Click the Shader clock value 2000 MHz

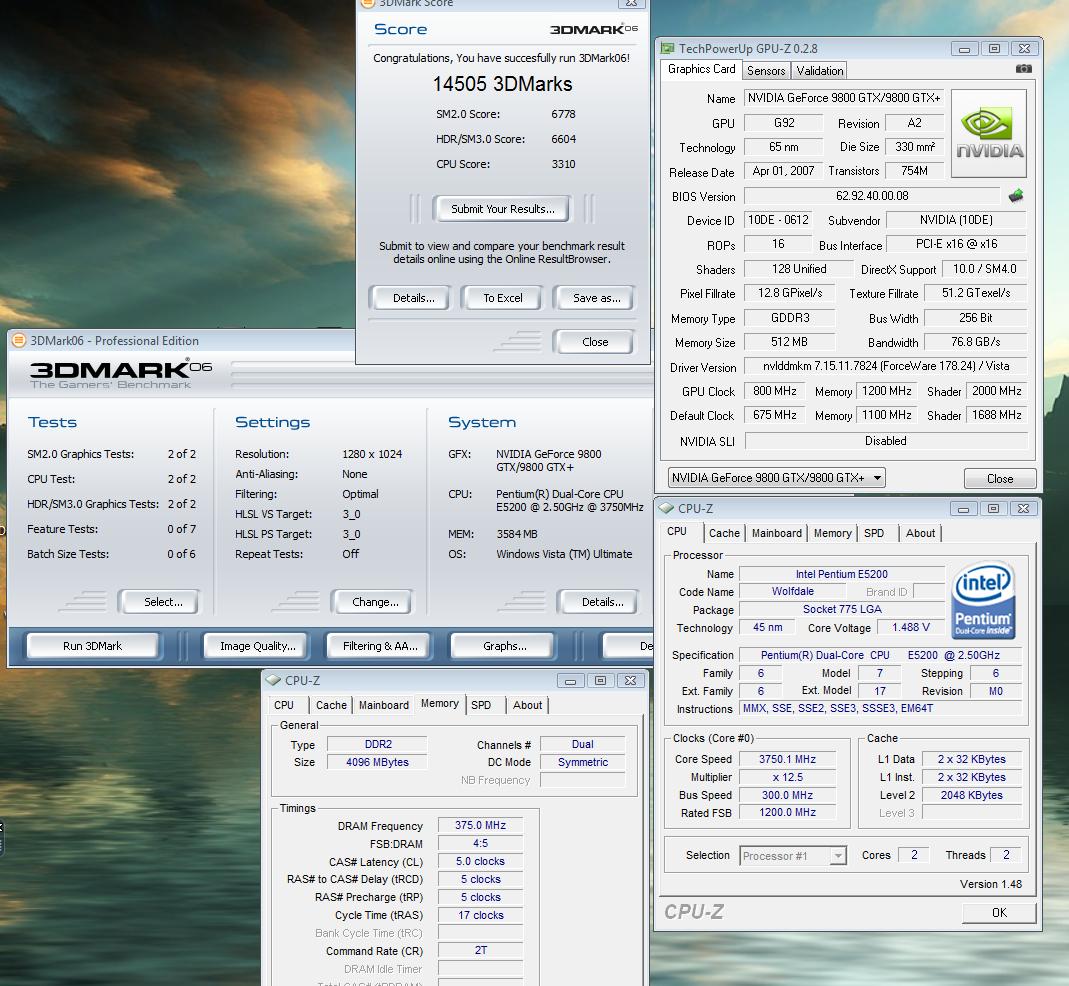click(x=996, y=391)
